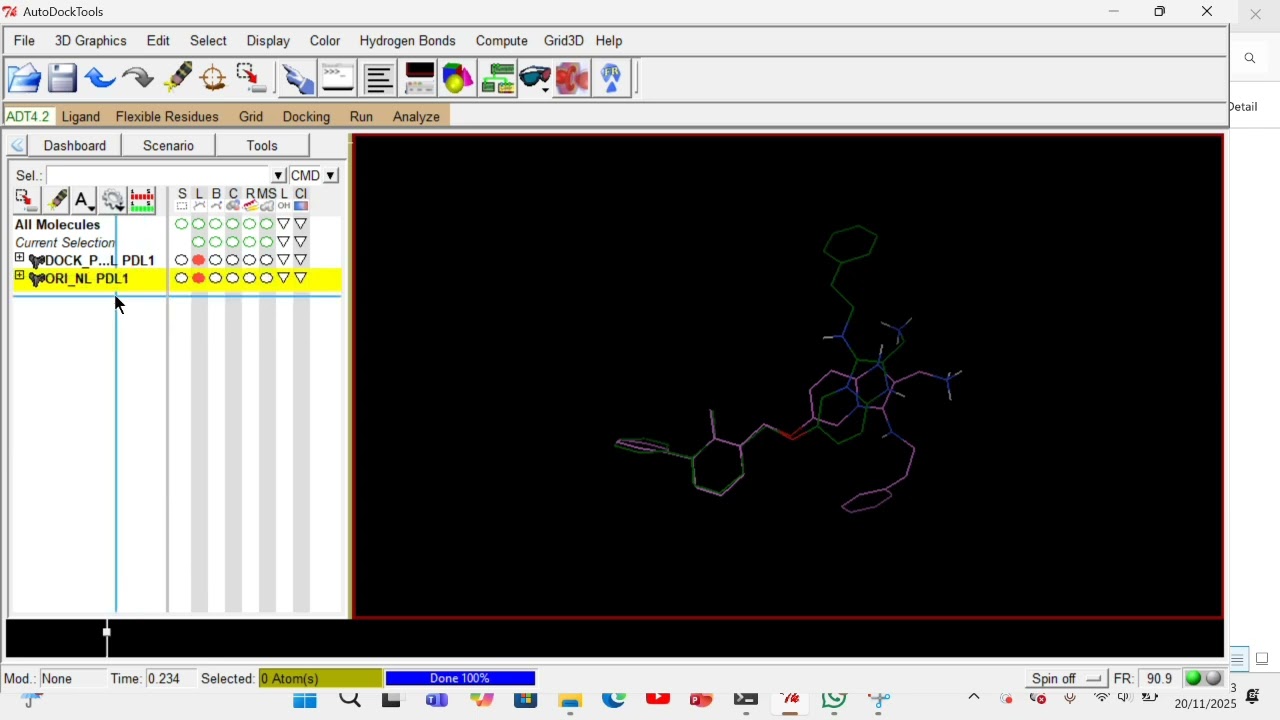Open the Compute menu

click(502, 41)
